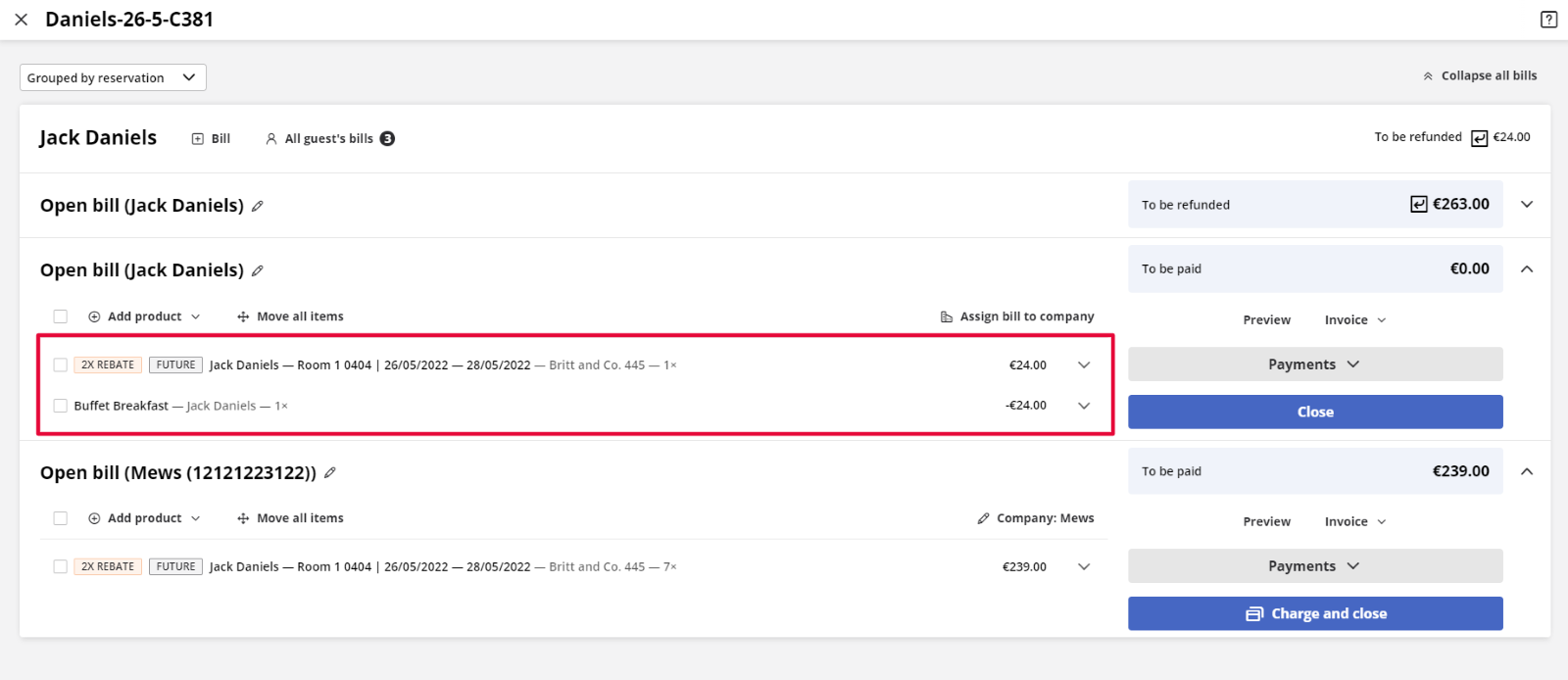
Task: Click the pencil icon beside Open bill (Mews (12121223122))
Action: tap(330, 472)
